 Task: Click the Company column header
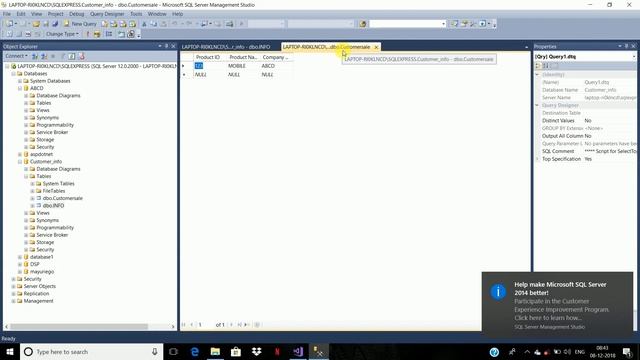click(x=276, y=57)
